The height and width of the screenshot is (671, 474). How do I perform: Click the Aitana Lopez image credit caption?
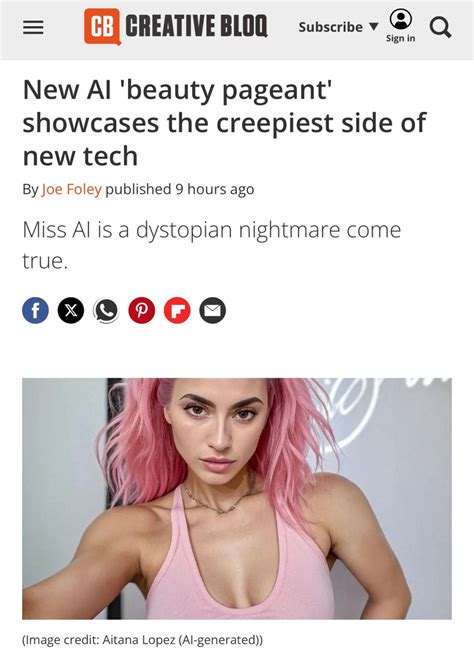coord(142,640)
